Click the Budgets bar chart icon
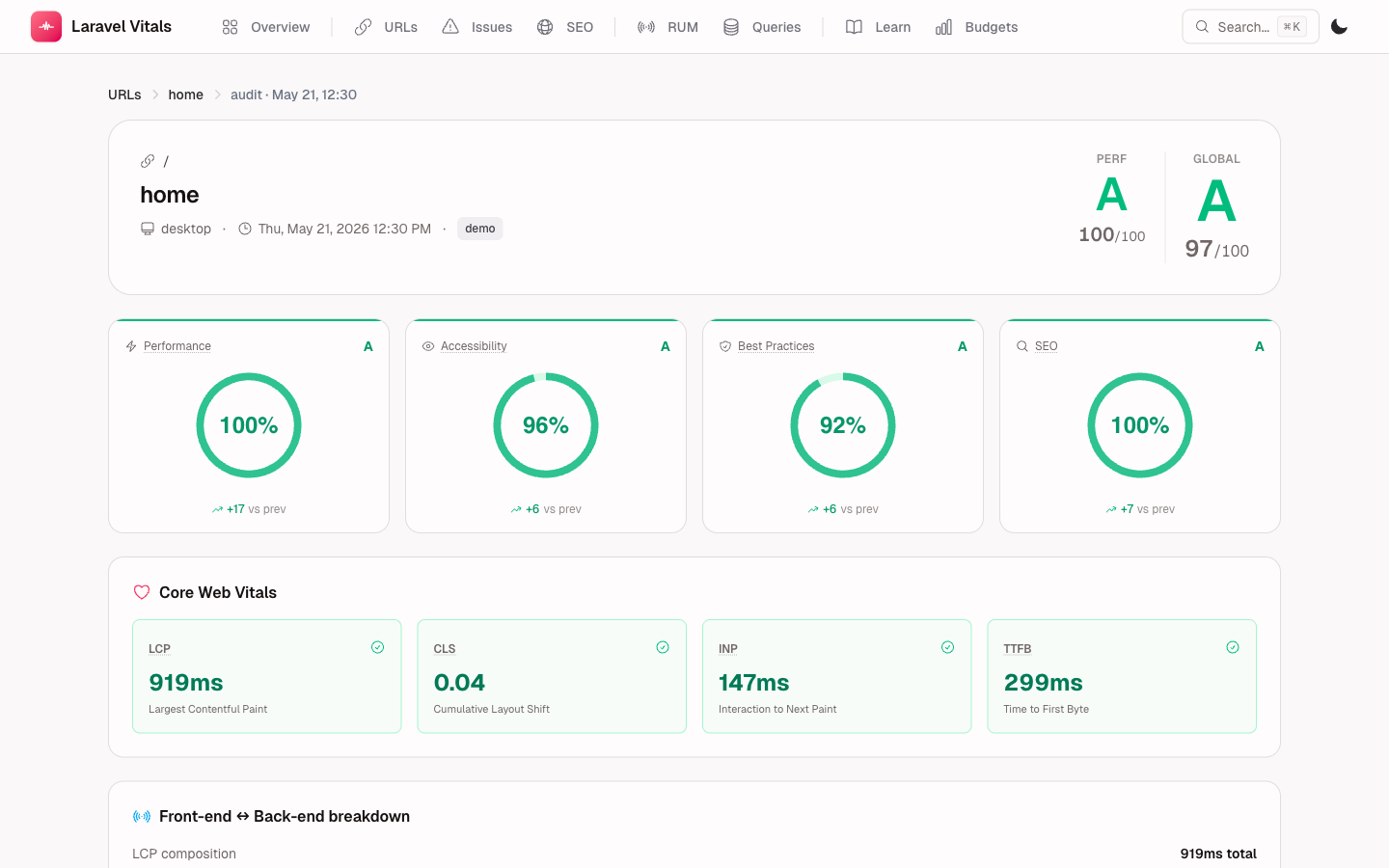 (x=943, y=27)
